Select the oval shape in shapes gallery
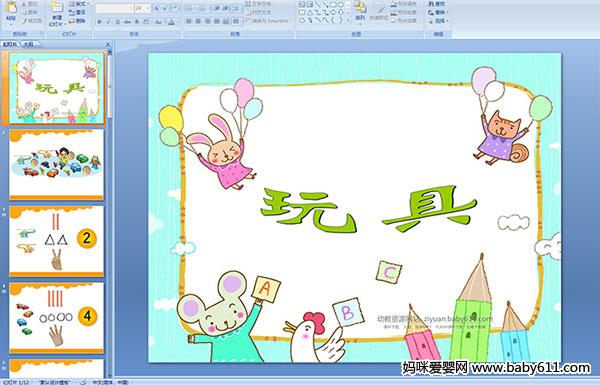Screen dimensions: 600x385 (341, 5)
